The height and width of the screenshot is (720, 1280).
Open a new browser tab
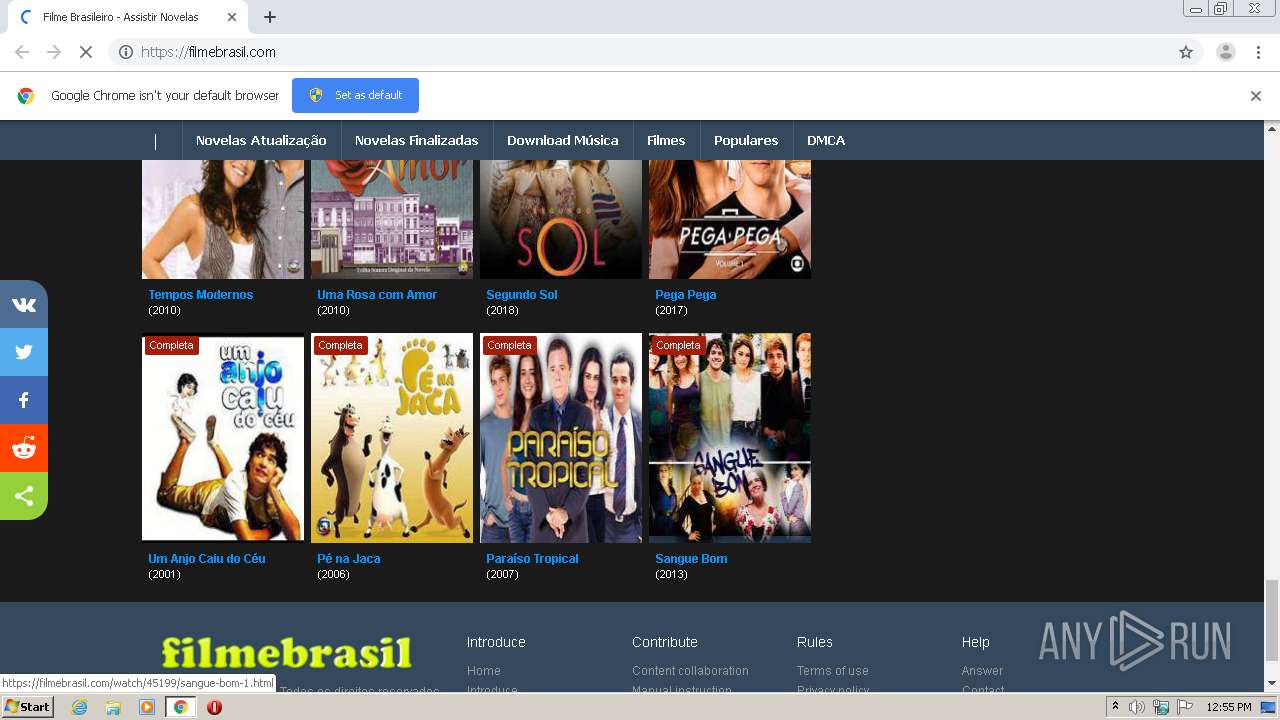point(270,17)
